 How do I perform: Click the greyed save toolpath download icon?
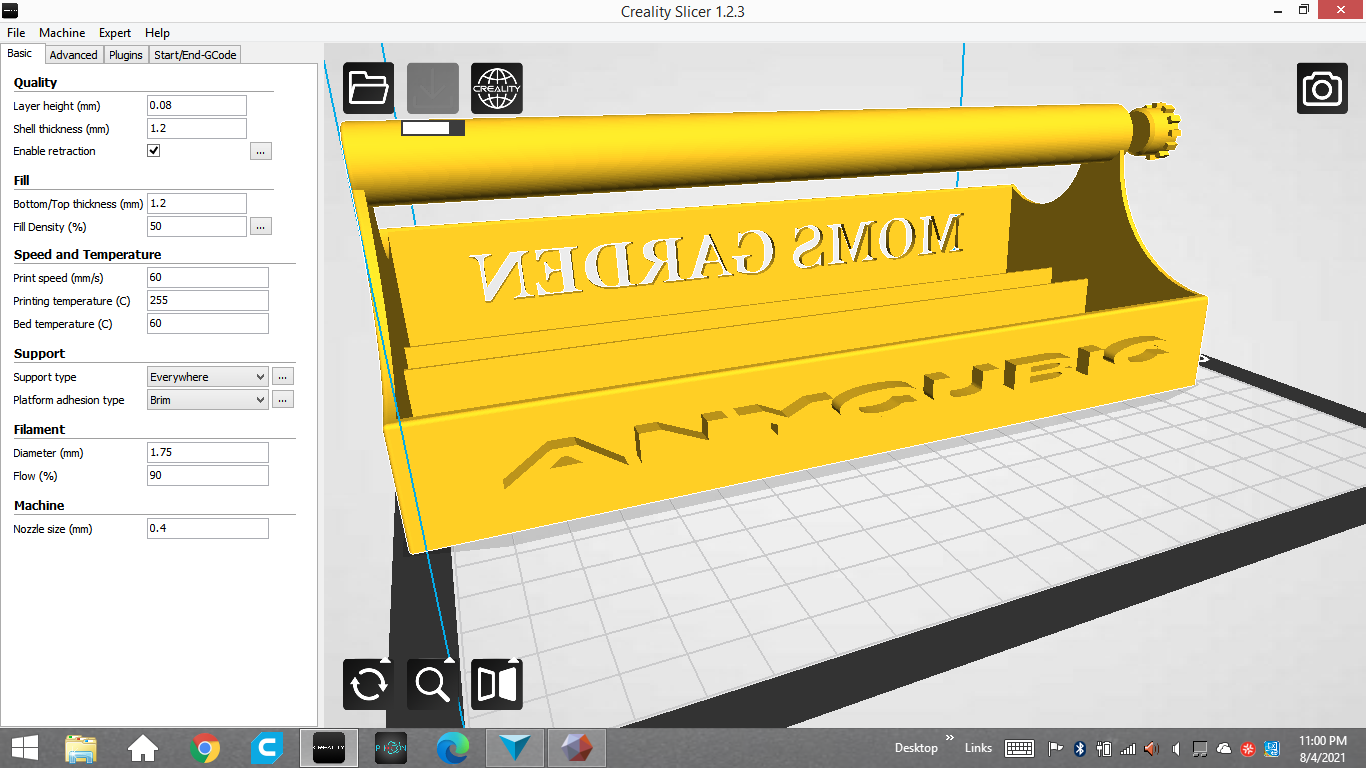click(x=433, y=88)
